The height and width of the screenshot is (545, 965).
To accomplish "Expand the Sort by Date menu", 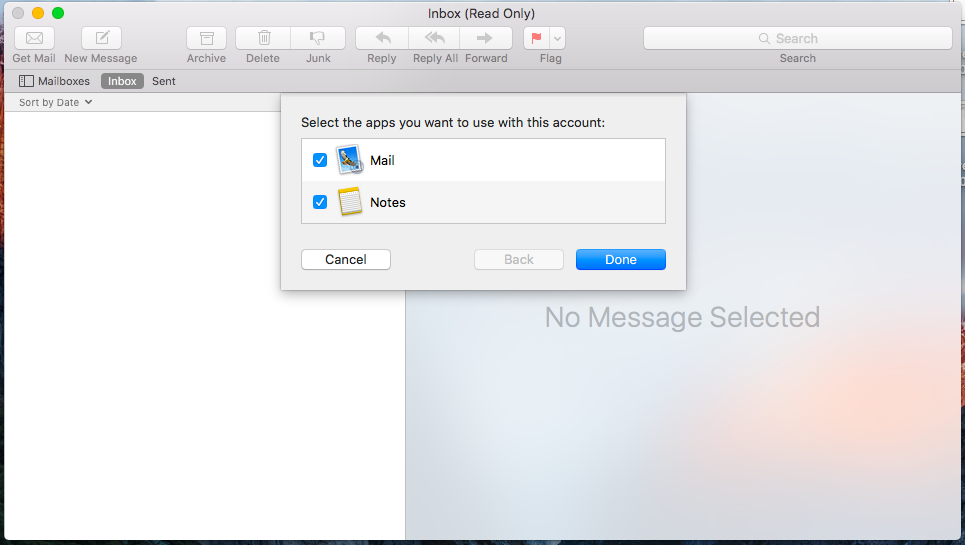I will click(56, 102).
